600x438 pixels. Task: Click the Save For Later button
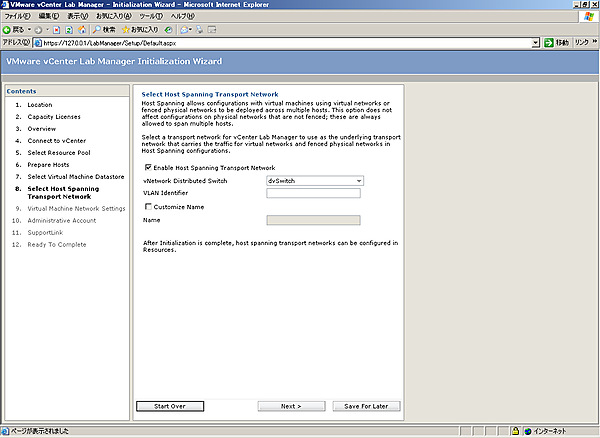[366, 406]
